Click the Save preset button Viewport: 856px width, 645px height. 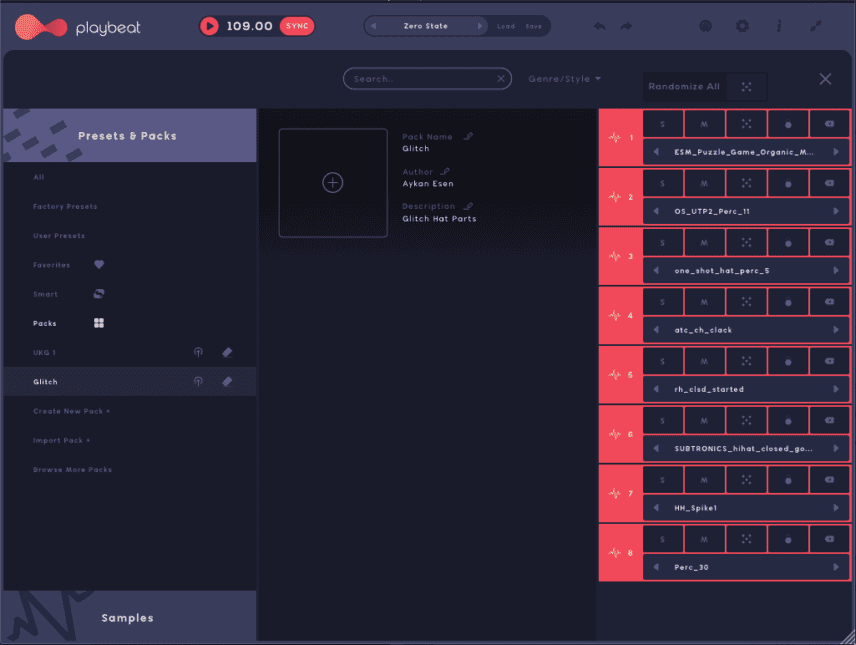tap(533, 26)
